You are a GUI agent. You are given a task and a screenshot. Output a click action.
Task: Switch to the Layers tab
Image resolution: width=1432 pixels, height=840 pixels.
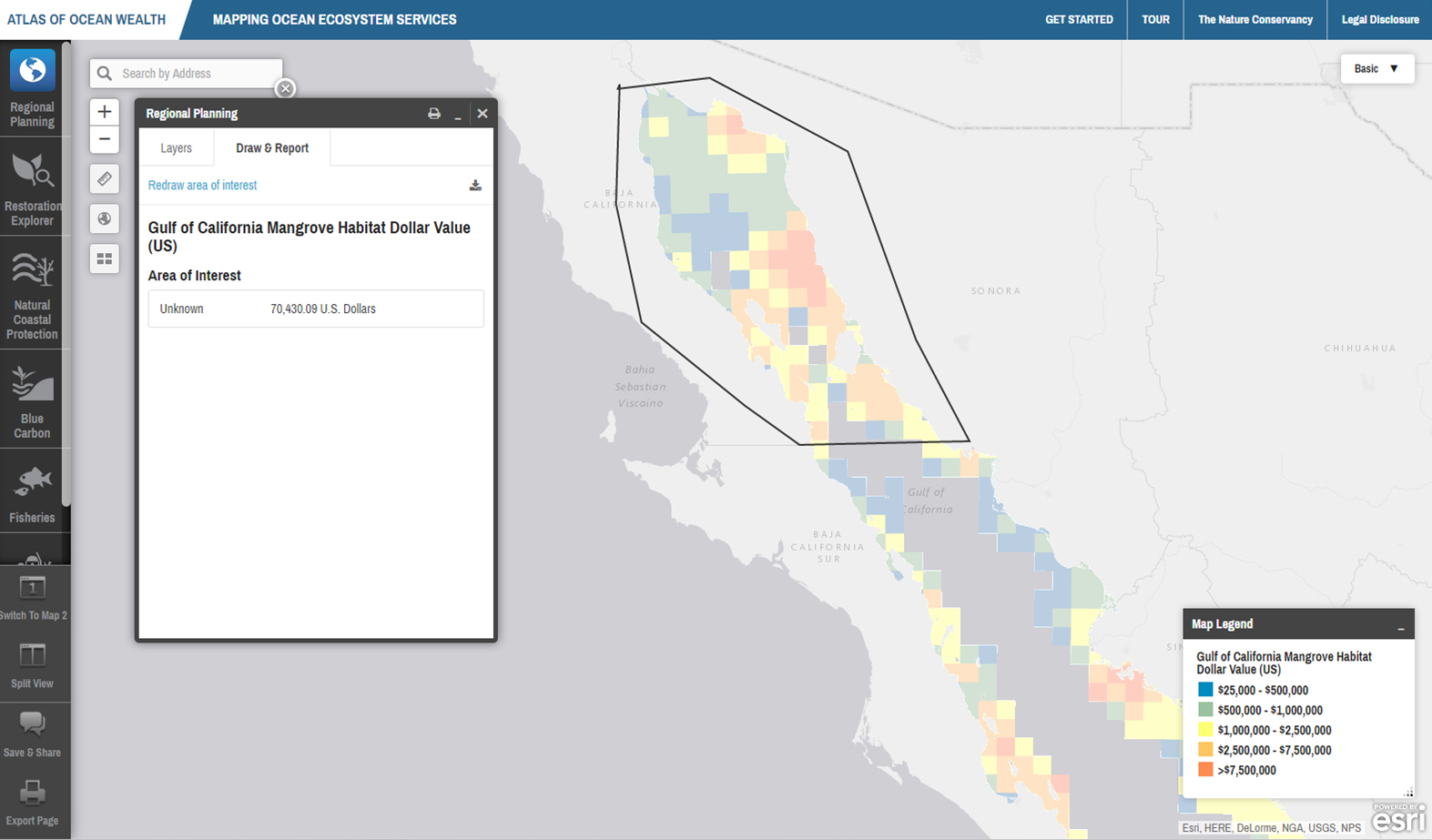(176, 147)
